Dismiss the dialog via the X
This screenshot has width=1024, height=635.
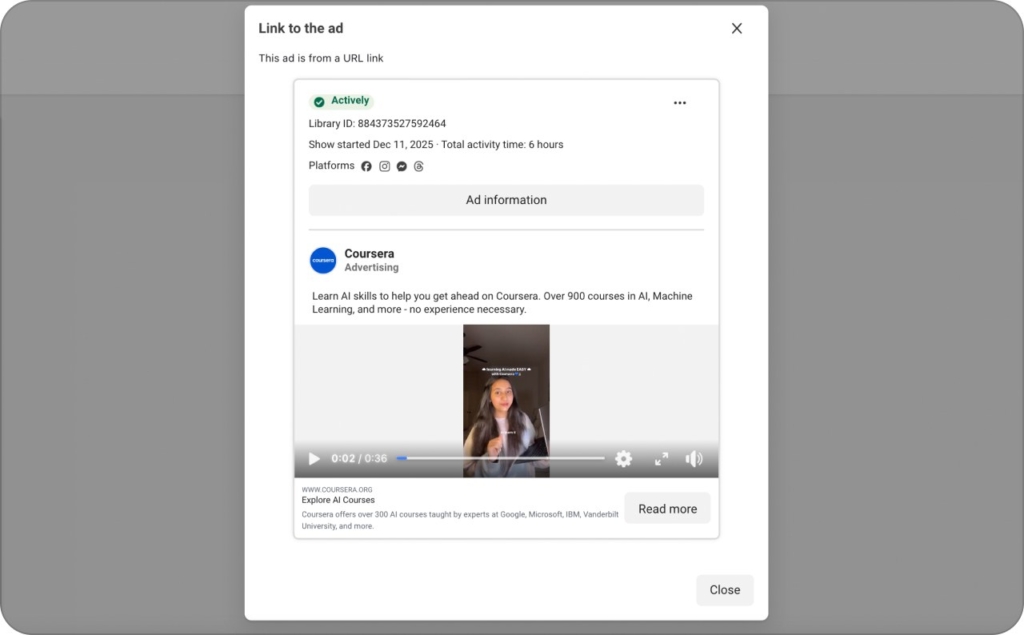pos(737,28)
